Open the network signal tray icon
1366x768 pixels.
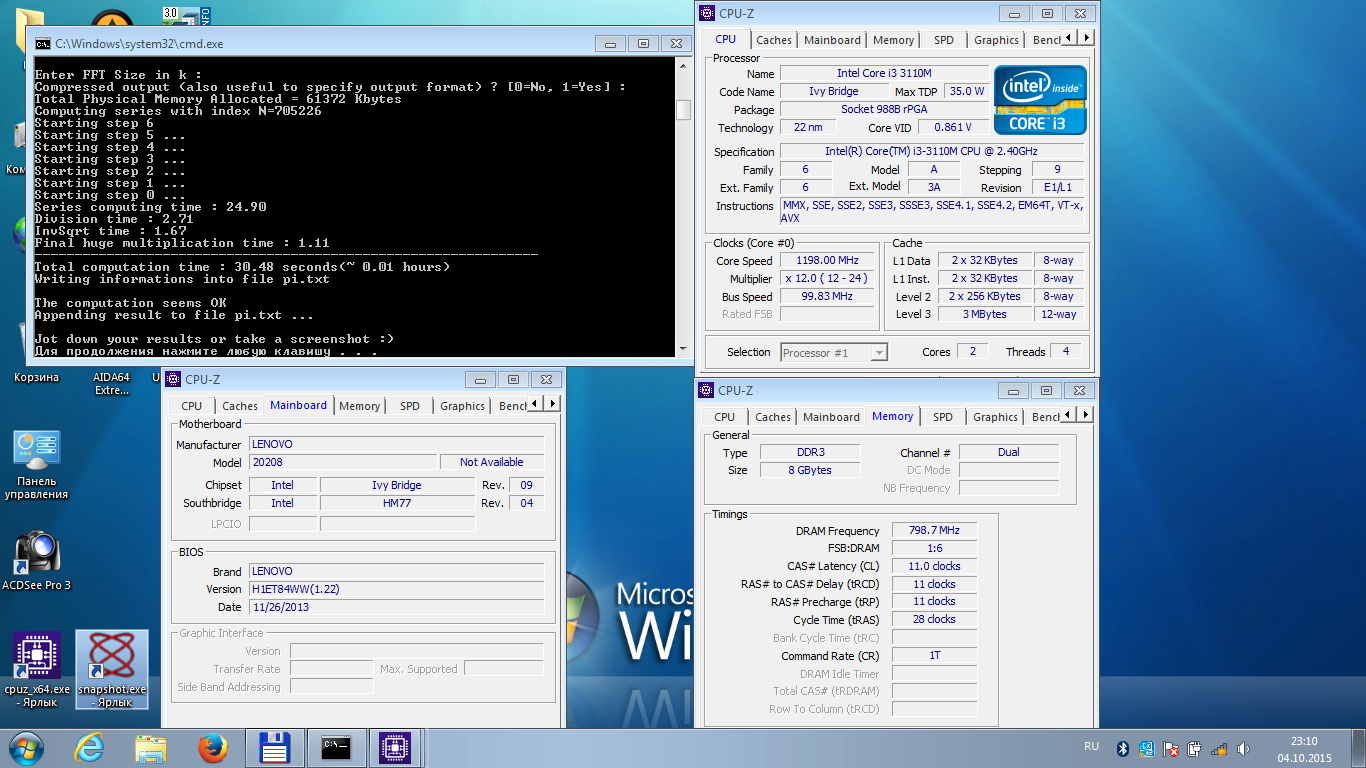coord(1218,748)
